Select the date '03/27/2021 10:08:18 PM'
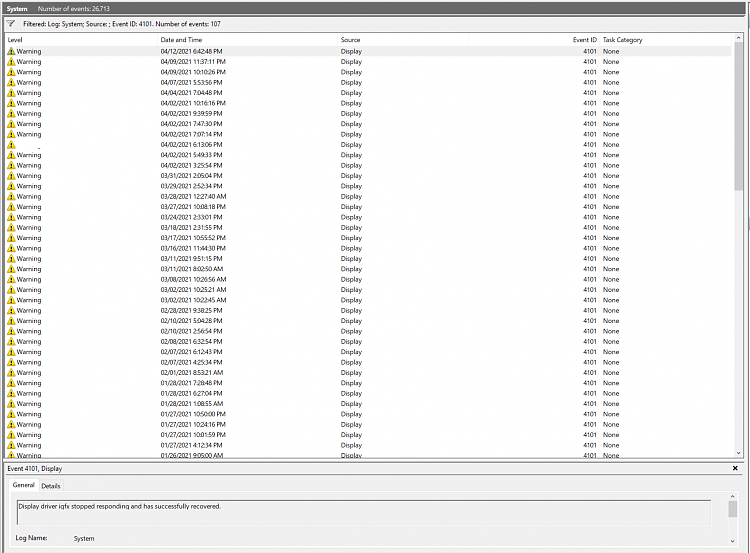750x553 pixels. coord(193,207)
